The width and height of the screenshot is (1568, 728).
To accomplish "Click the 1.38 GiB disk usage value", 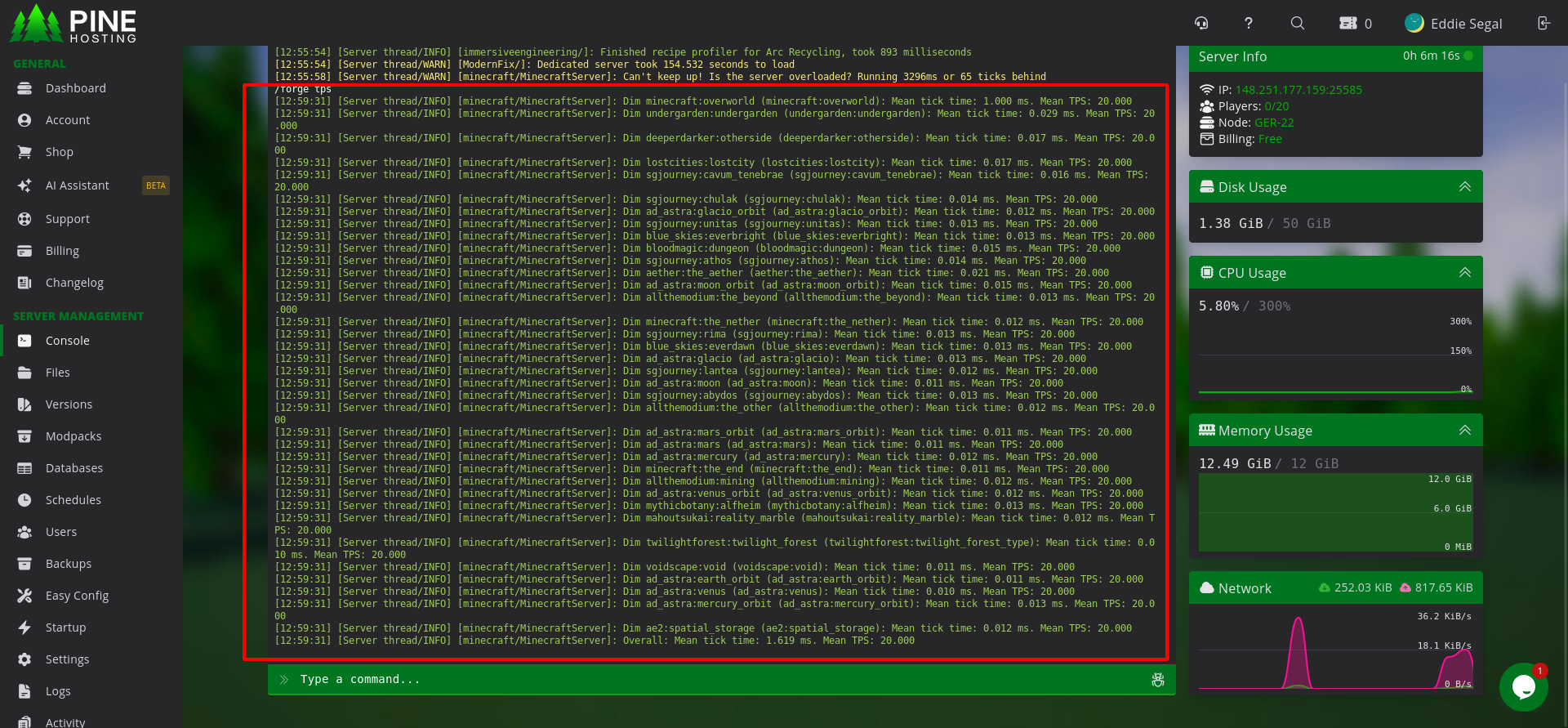I will click(1231, 223).
